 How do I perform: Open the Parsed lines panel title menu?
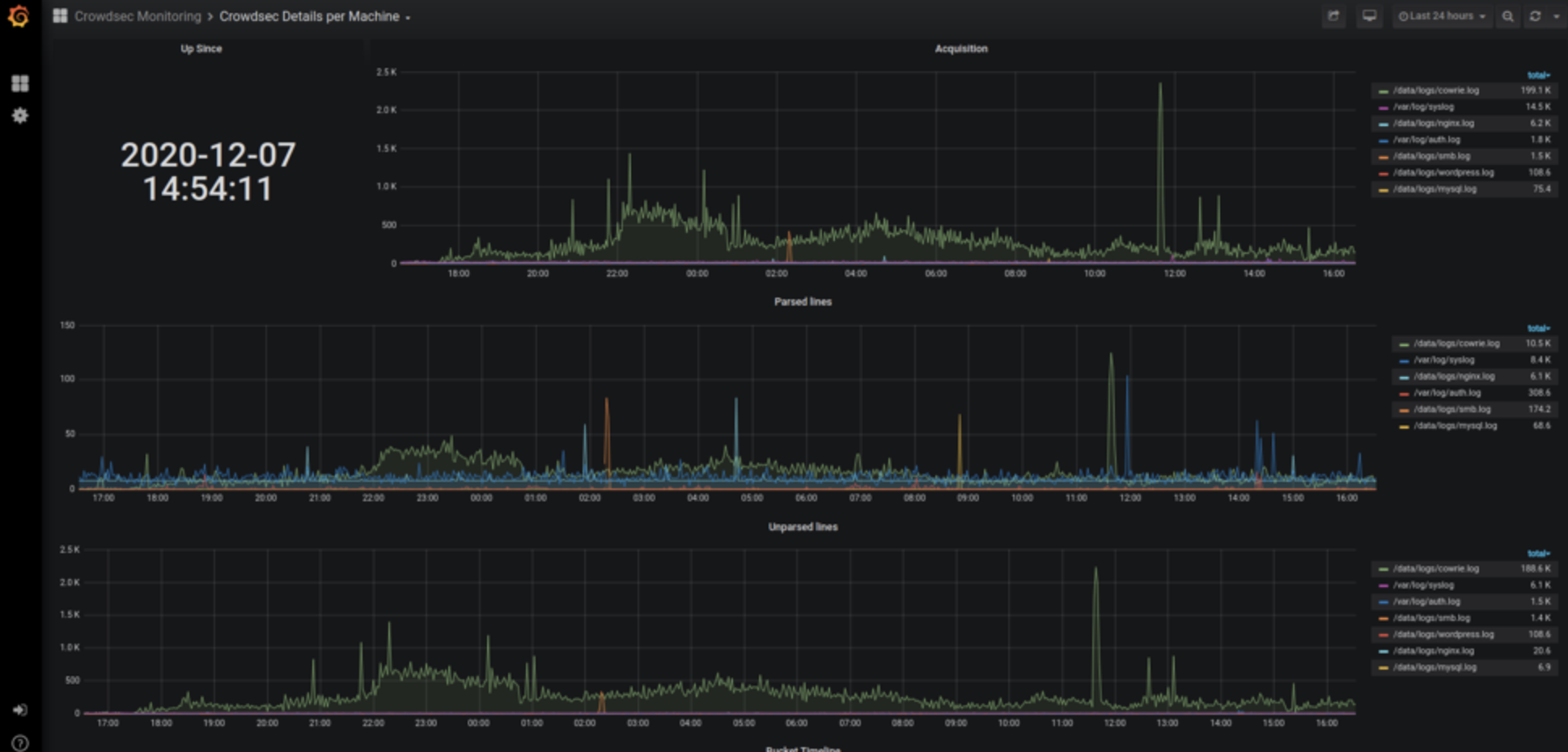[x=803, y=302]
